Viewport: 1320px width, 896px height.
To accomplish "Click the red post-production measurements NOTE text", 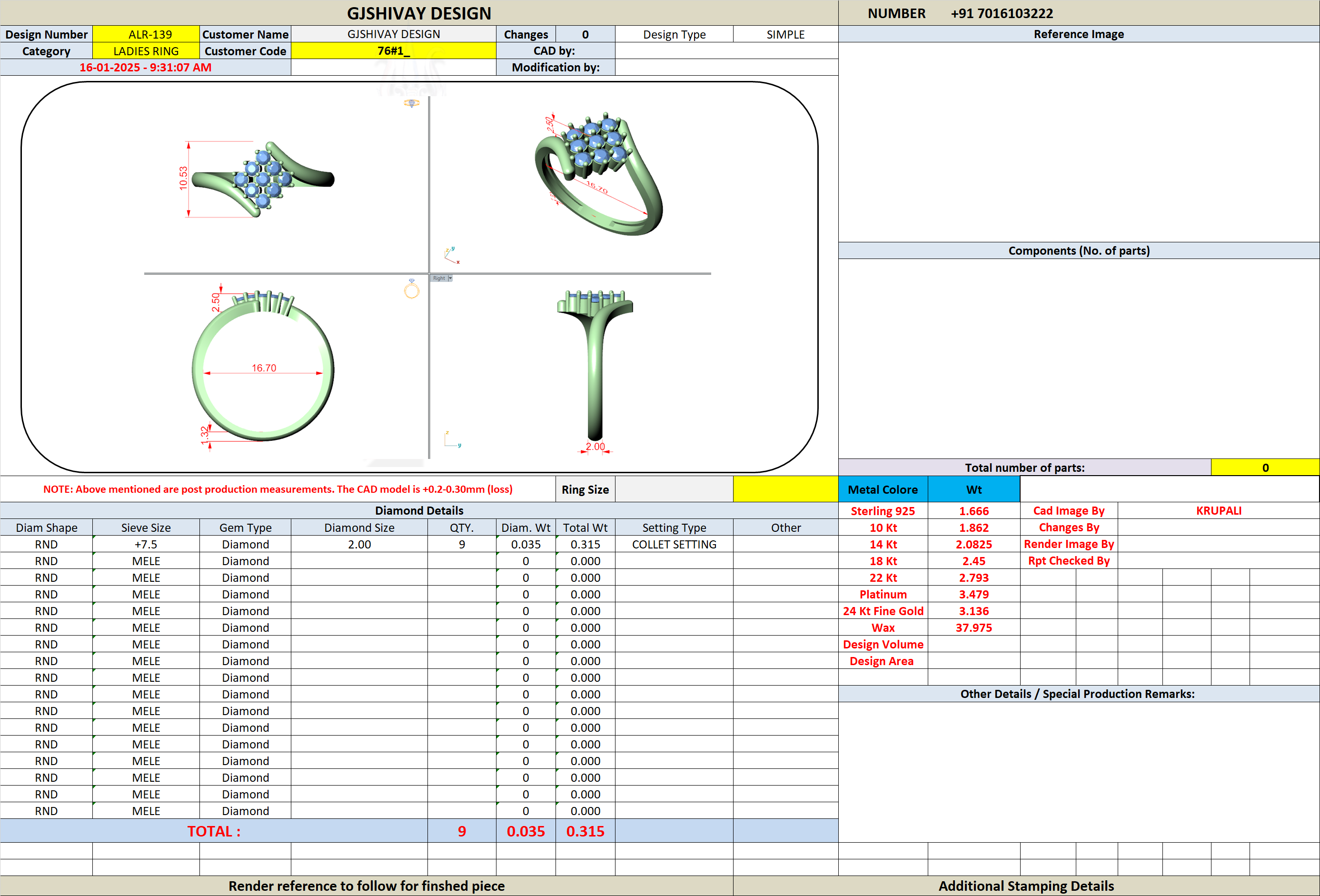I will 278,489.
